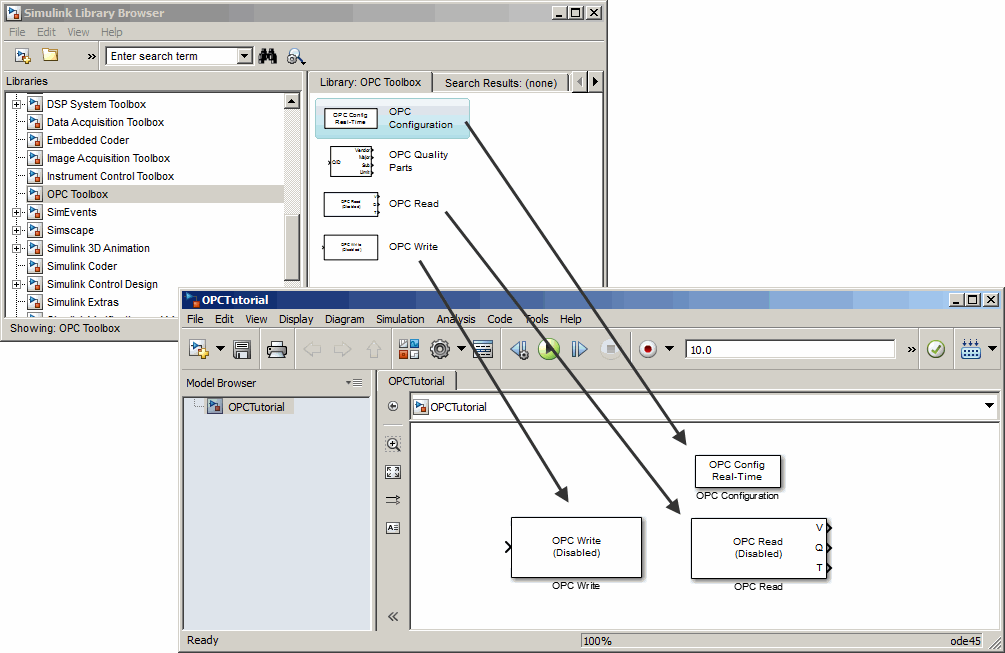Switch to Library: OPC Toolbox tab

pyautogui.click(x=370, y=82)
